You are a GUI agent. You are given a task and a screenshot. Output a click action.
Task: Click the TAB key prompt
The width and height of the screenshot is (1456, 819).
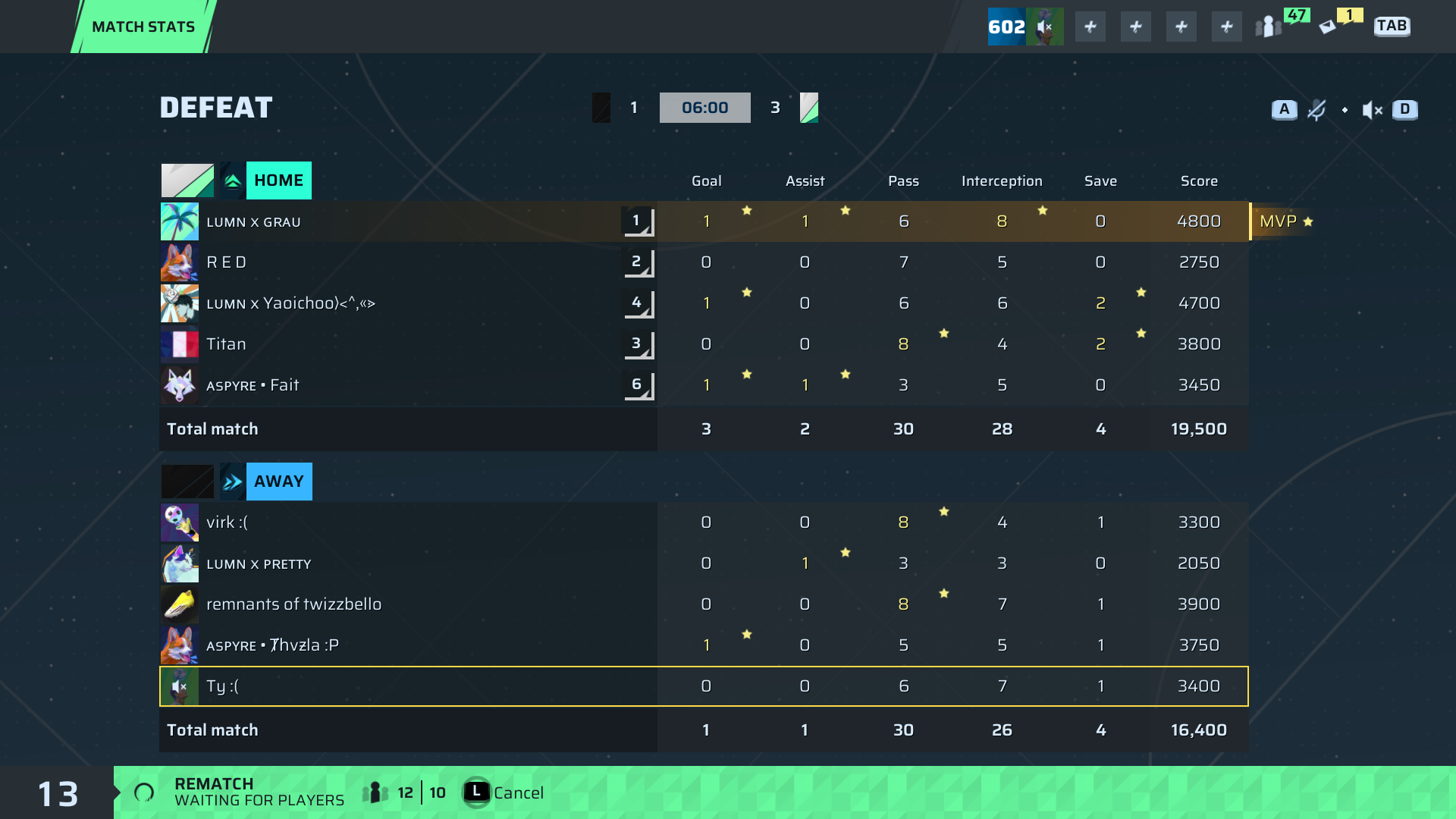(1392, 27)
